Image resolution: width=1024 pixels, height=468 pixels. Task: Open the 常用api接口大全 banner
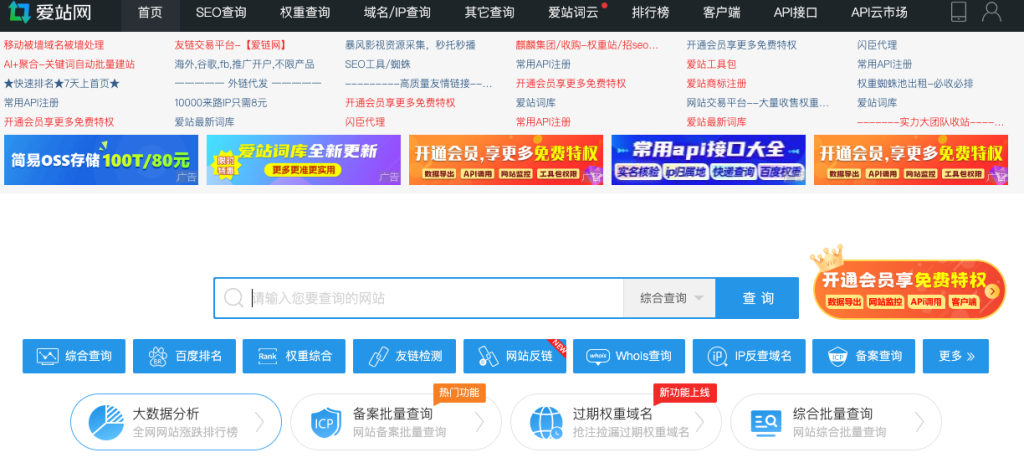pyautogui.click(x=709, y=160)
